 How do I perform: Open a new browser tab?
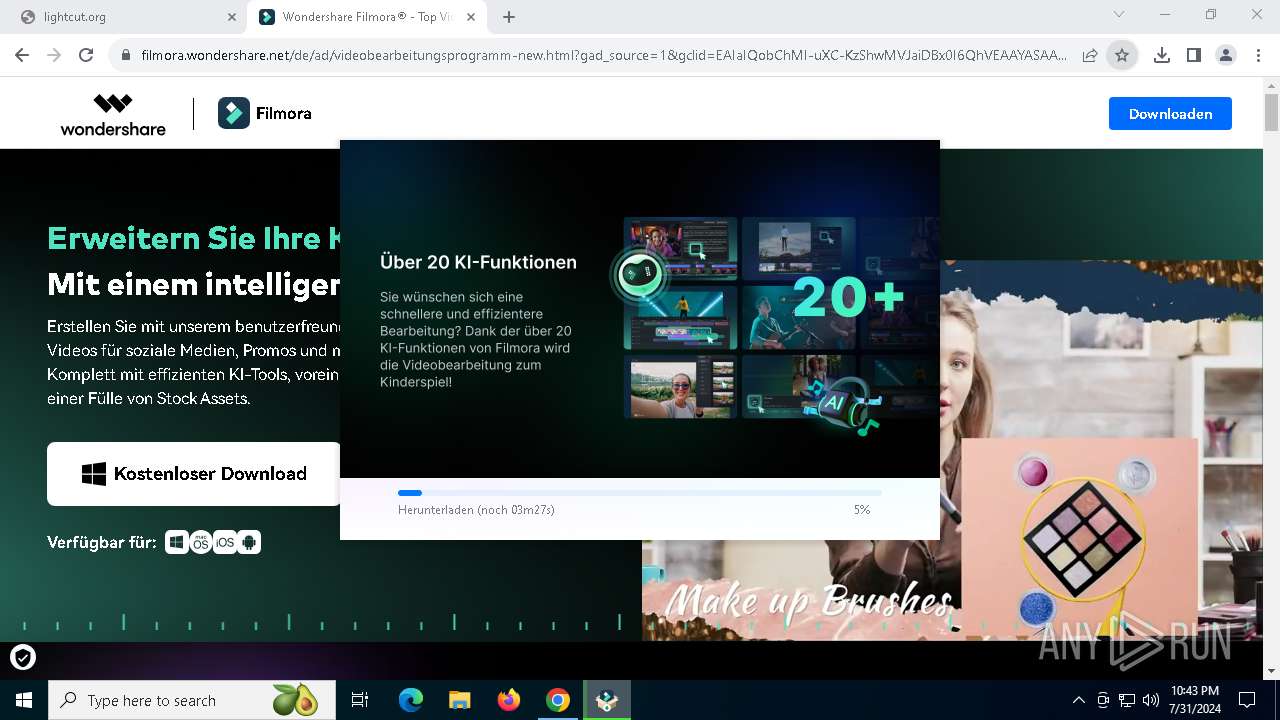509,17
